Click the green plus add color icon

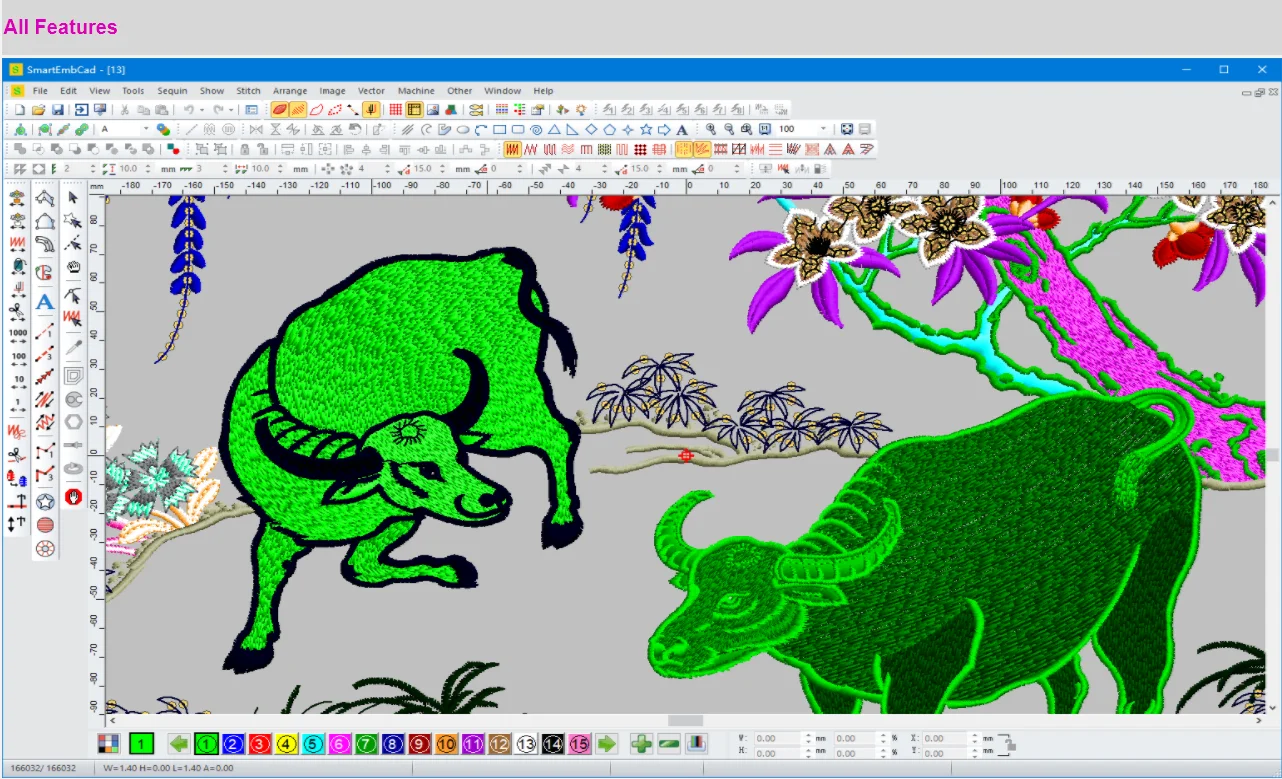pos(641,743)
